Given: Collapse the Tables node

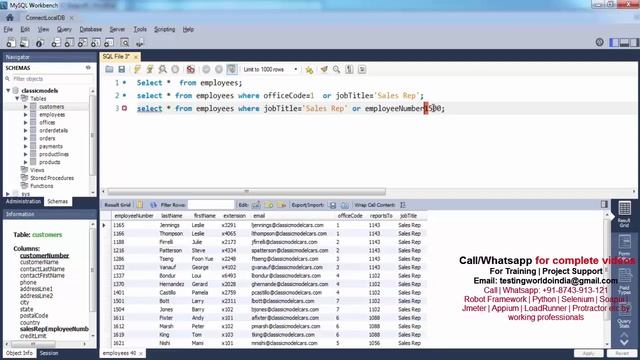Looking at the screenshot, I should tap(17, 98).
